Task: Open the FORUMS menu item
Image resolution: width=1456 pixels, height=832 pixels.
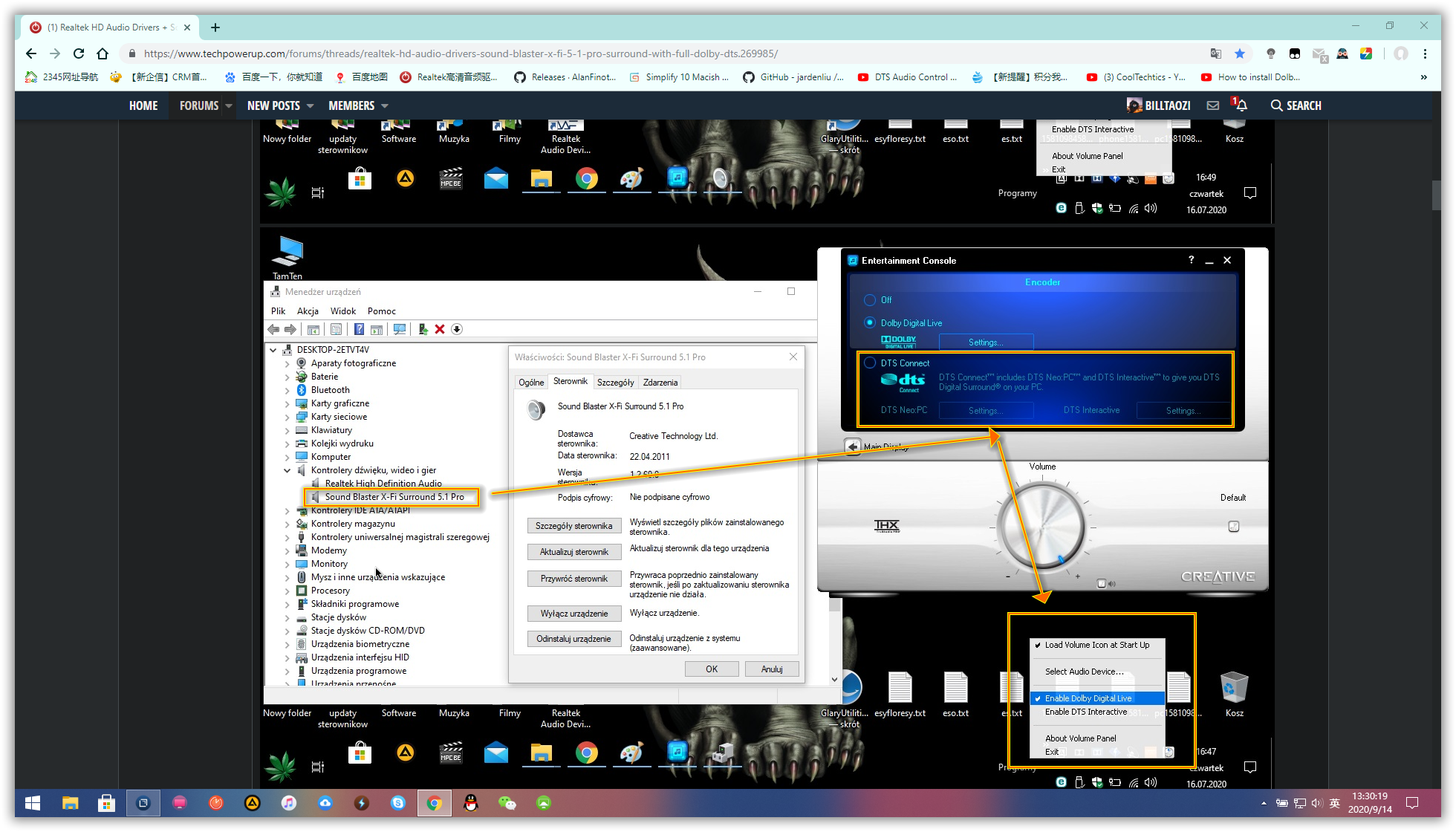Action: (199, 105)
